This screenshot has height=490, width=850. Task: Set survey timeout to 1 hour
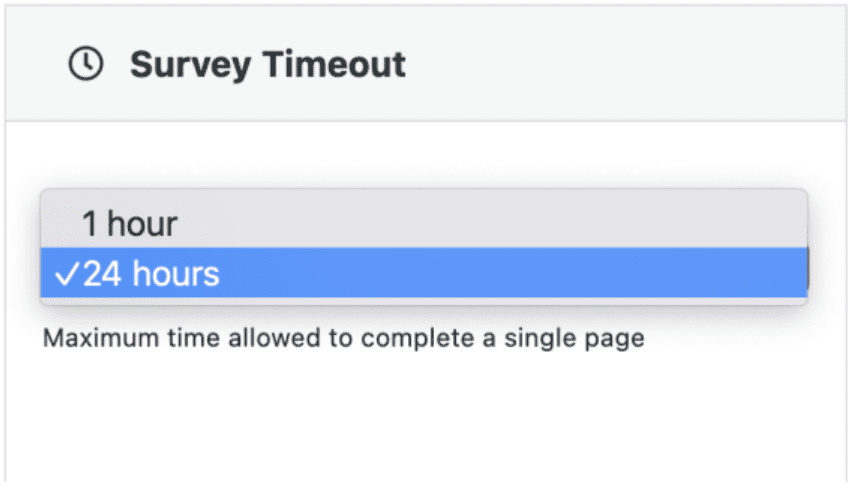129,224
